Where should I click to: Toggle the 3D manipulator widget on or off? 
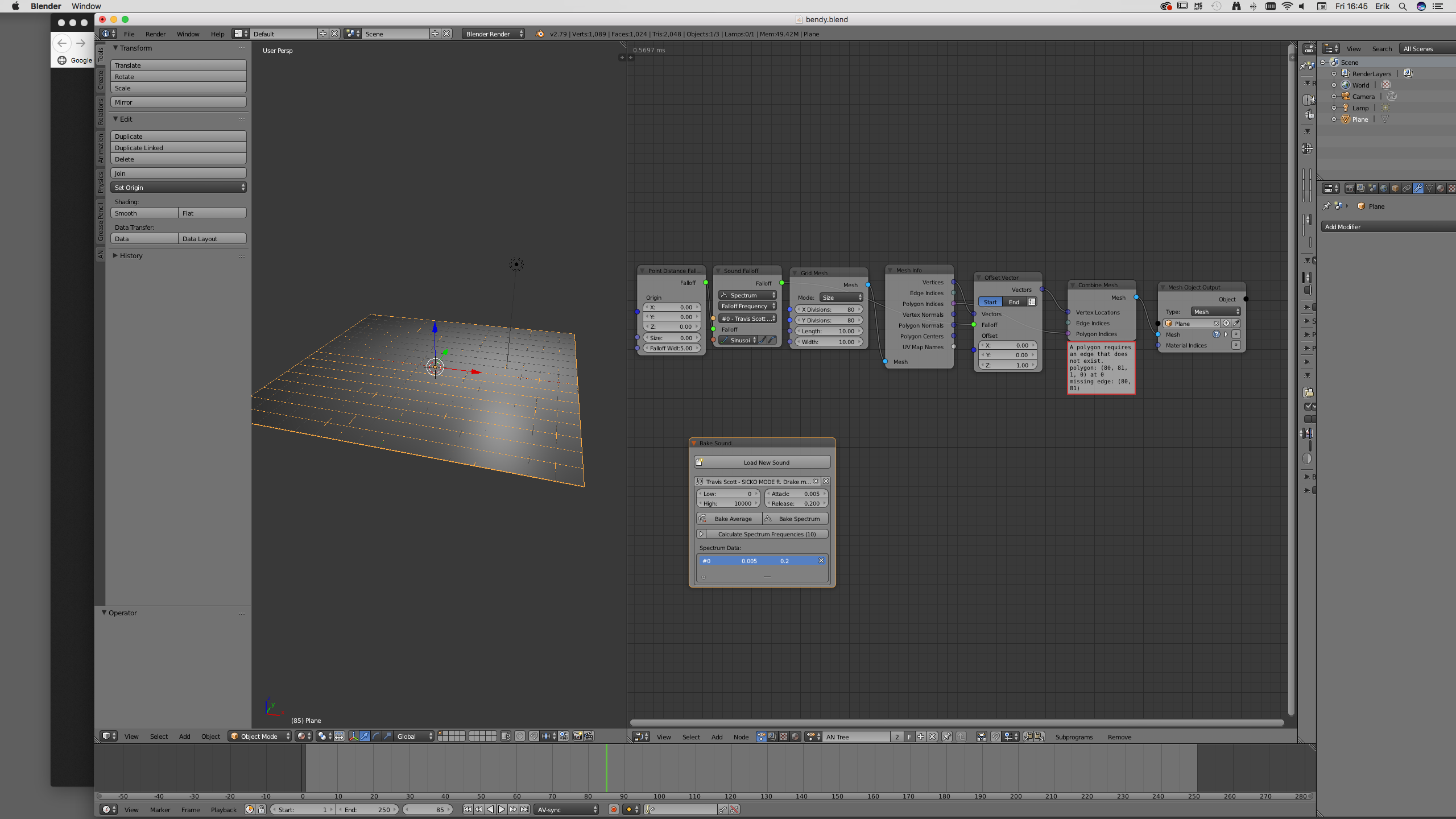[353, 737]
